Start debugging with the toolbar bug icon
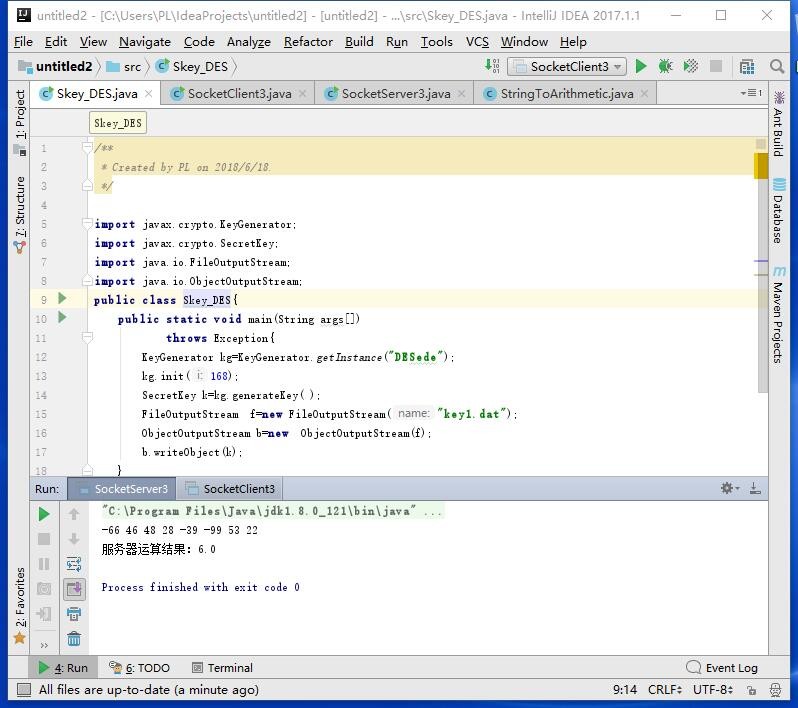Screen dimensions: 798x708 665,66
